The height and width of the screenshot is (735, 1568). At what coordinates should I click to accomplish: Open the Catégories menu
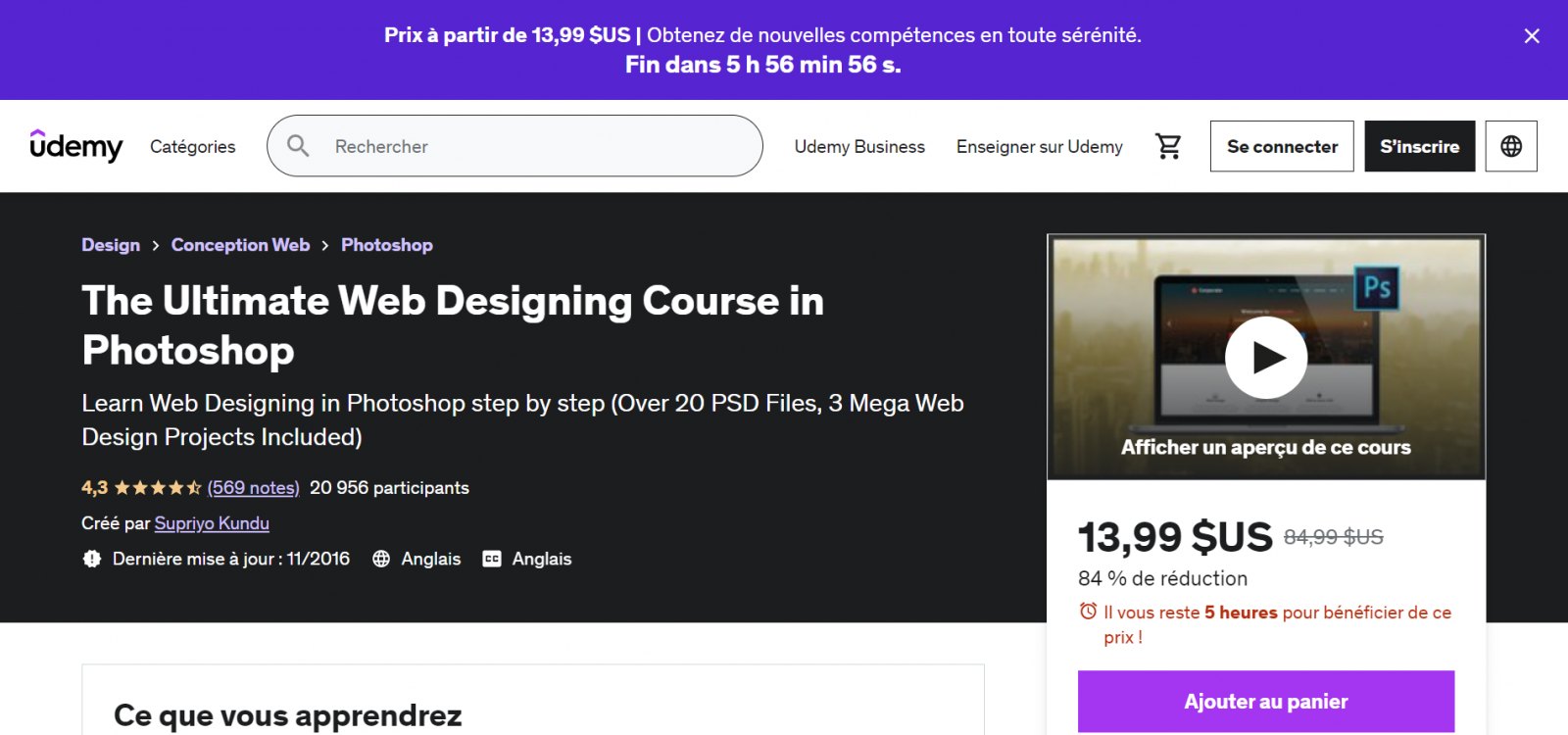point(192,146)
